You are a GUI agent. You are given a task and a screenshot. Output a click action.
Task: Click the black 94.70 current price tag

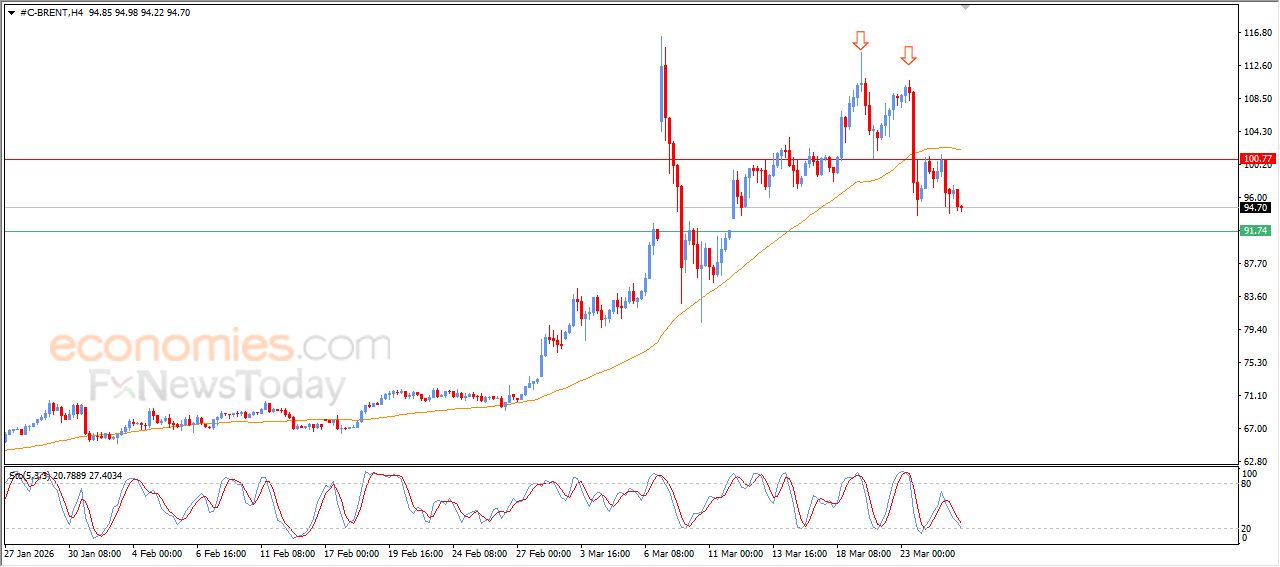click(1256, 208)
